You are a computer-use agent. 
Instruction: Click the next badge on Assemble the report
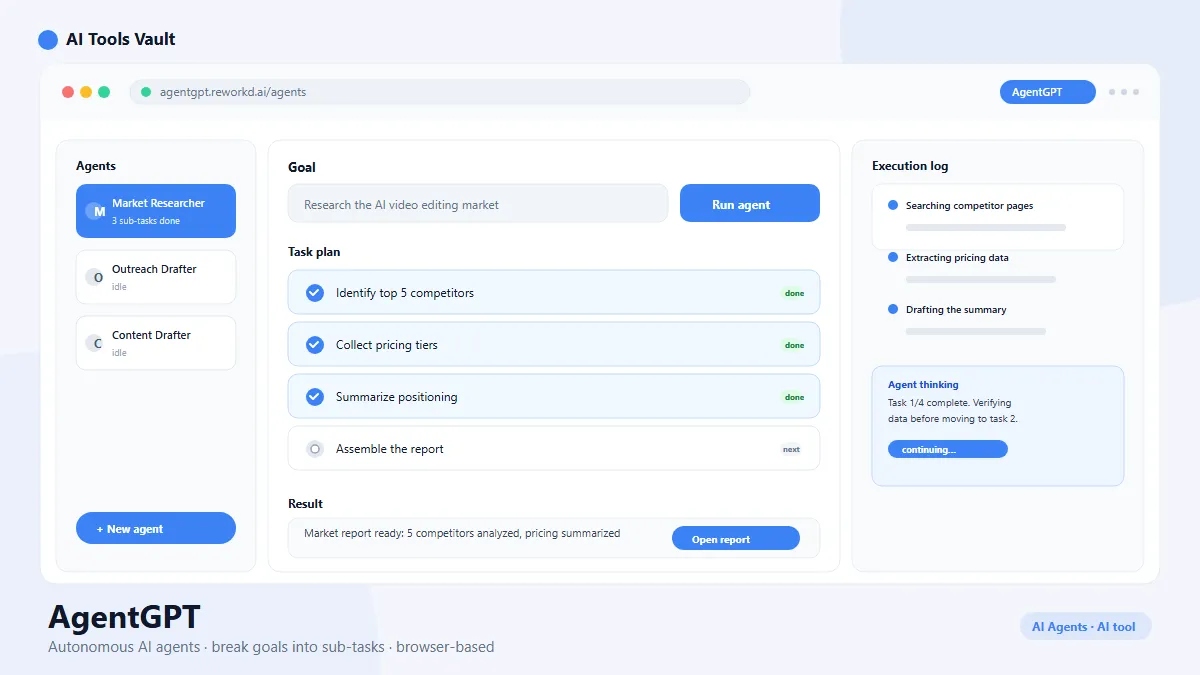click(x=791, y=449)
